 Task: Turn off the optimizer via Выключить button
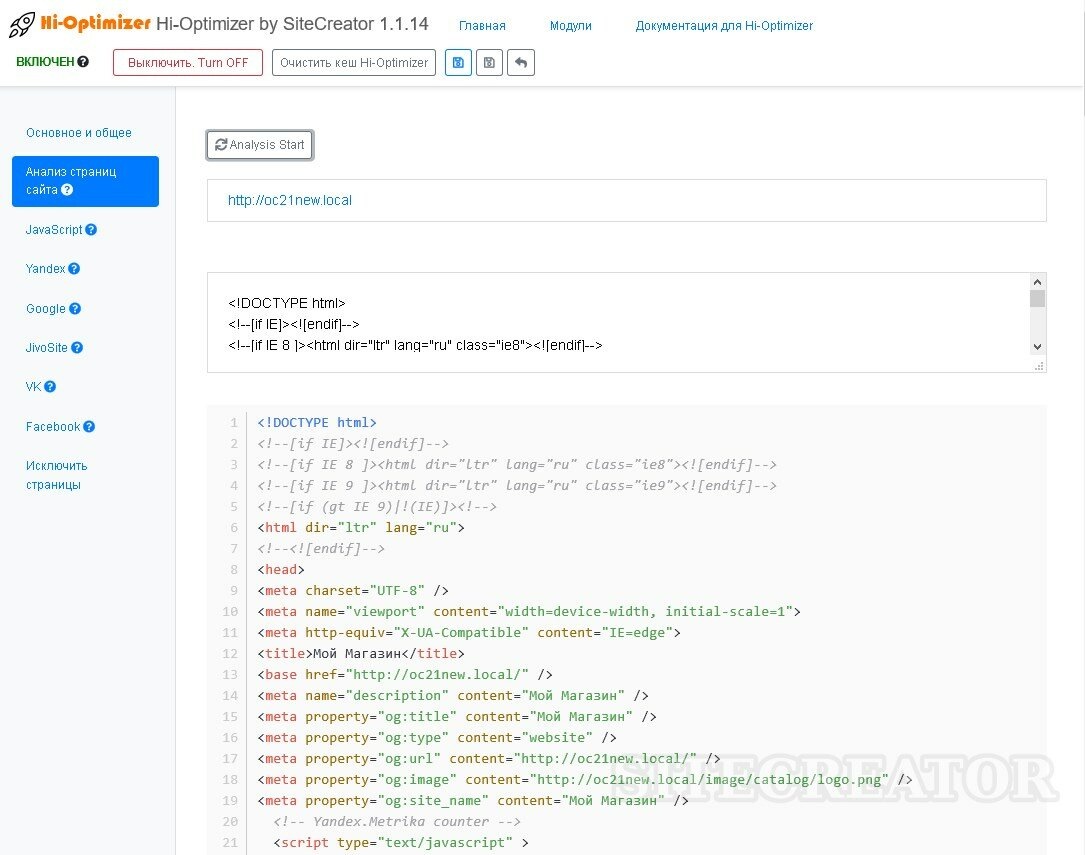click(188, 62)
